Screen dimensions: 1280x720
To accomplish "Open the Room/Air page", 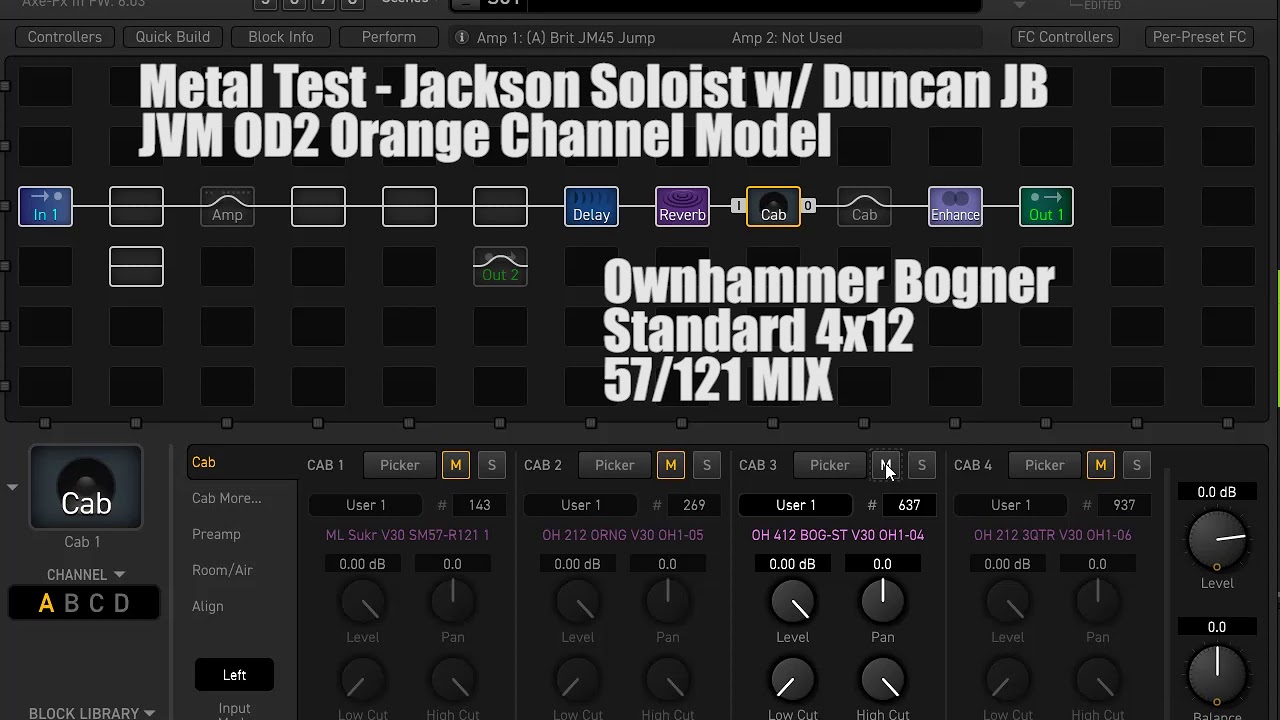I will 222,570.
